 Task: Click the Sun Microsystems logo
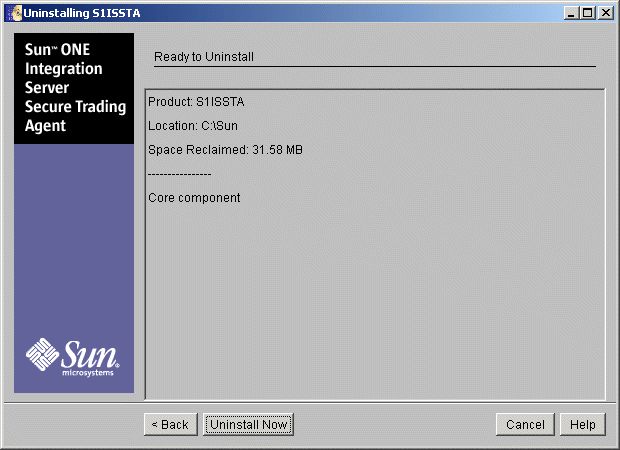click(x=73, y=357)
